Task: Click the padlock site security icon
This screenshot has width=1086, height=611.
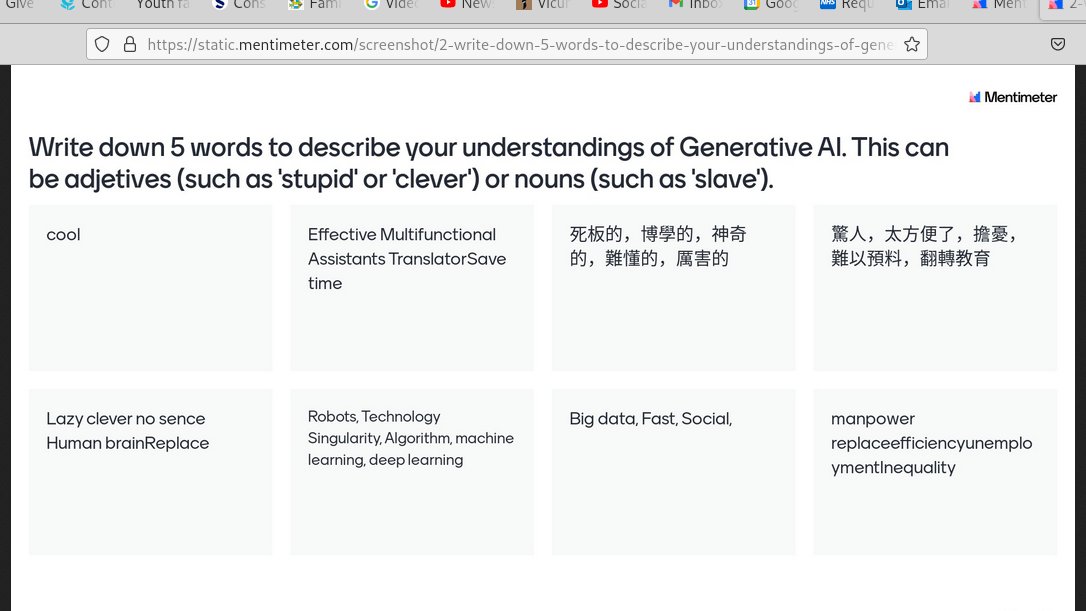Action: [130, 44]
